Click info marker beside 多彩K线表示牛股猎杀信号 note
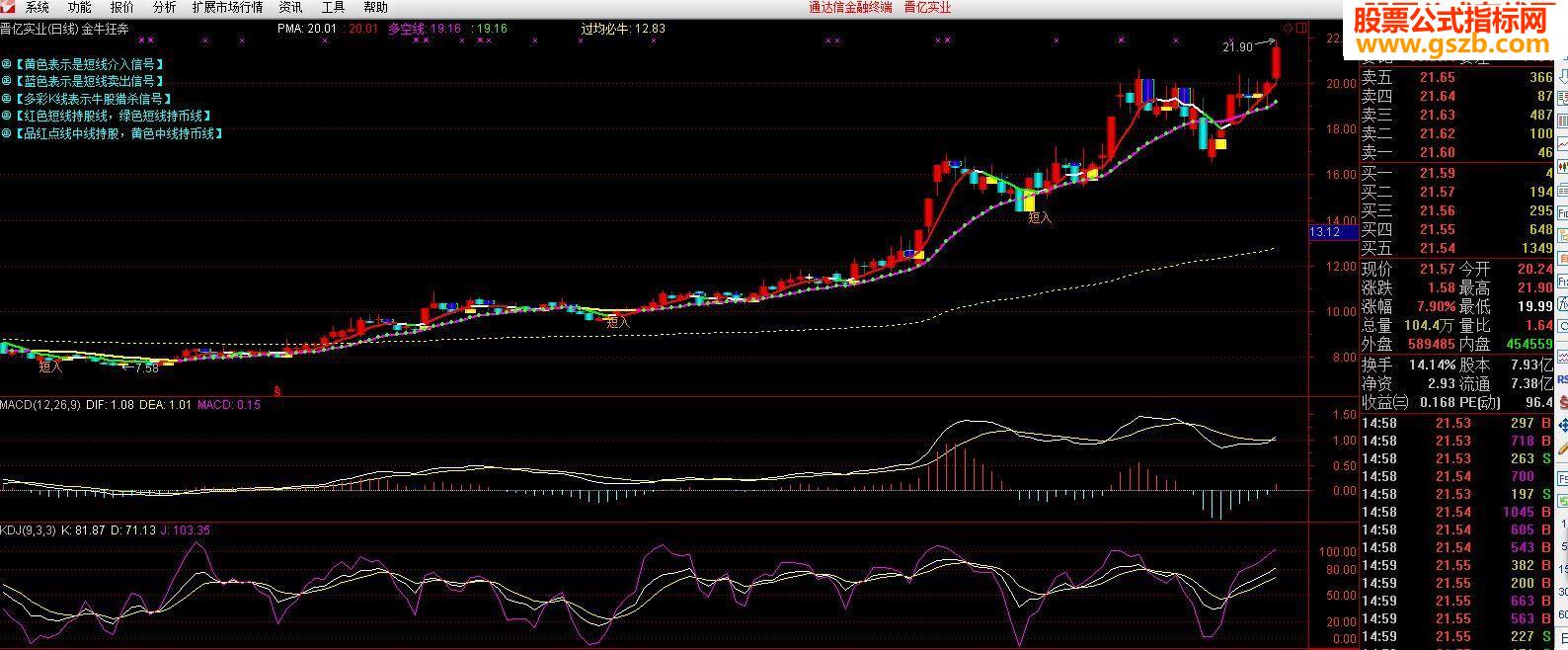This screenshot has height=650, width=1568. pos(6,99)
